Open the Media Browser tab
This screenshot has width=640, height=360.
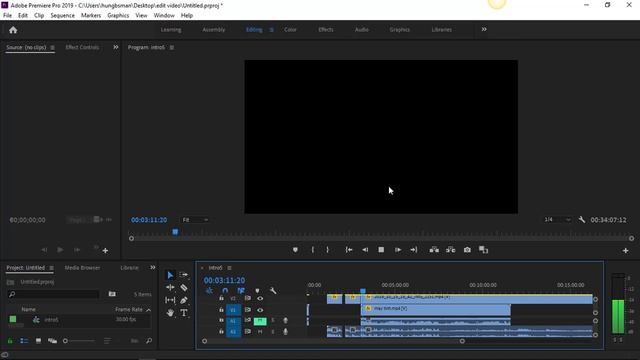pyautogui.click(x=82, y=268)
